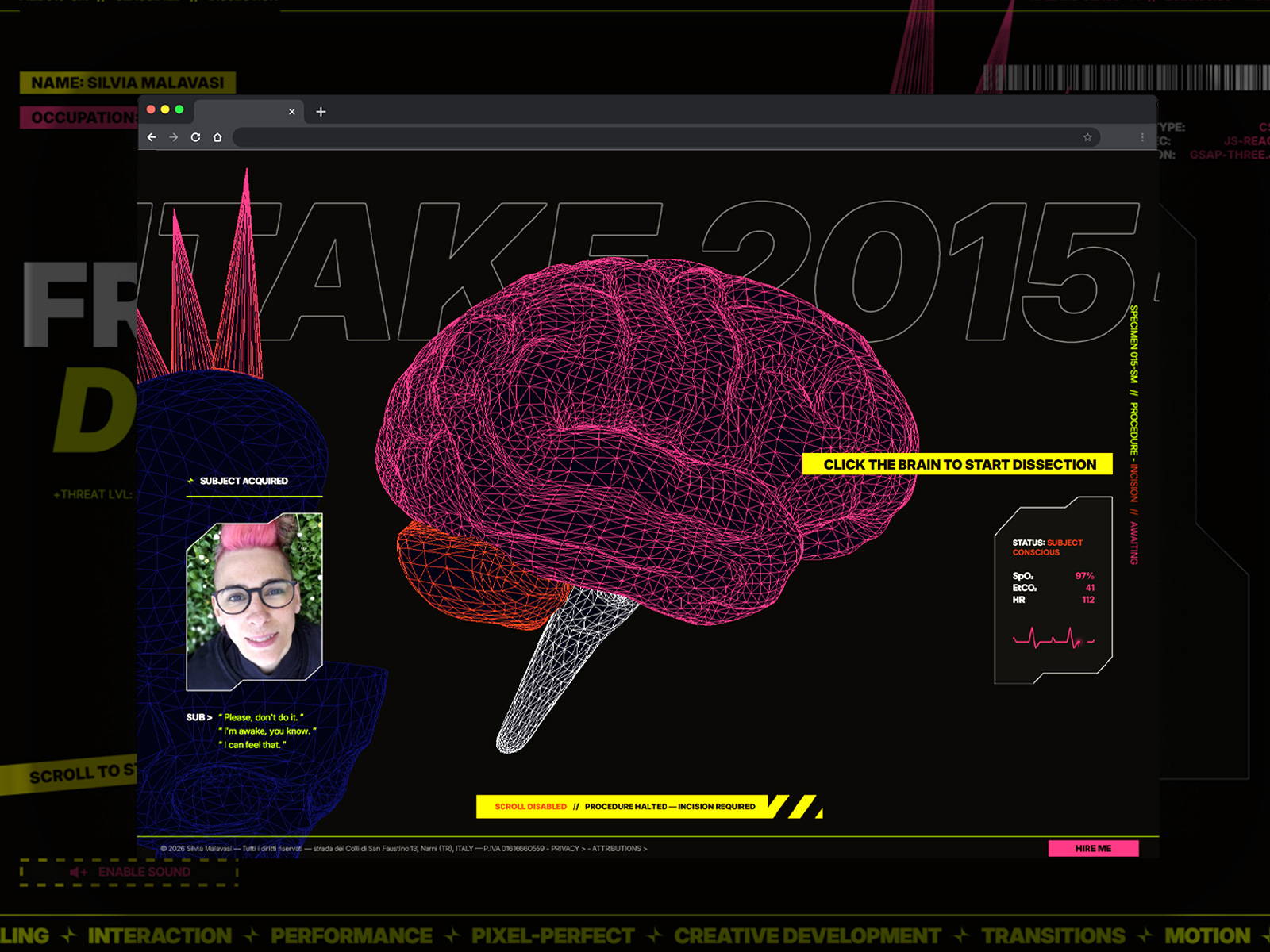Image resolution: width=1270 pixels, height=952 pixels.
Task: Click the browser forward arrow
Action: click(173, 137)
